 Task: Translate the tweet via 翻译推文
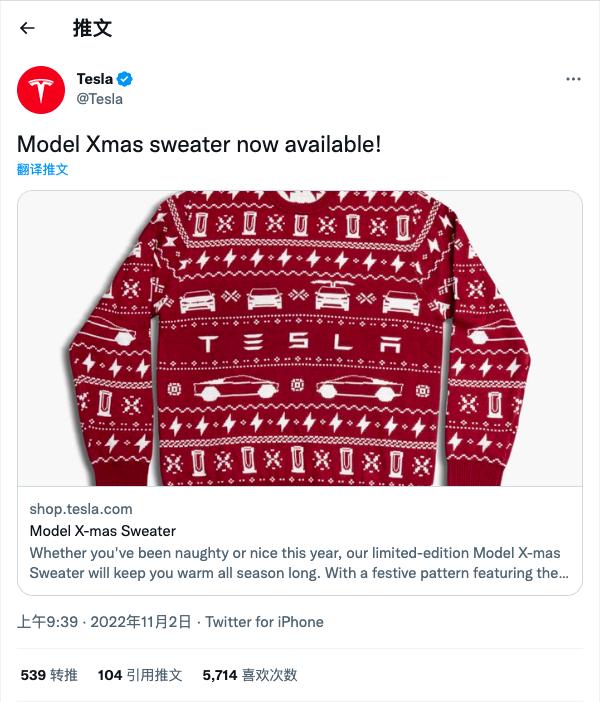[43, 169]
